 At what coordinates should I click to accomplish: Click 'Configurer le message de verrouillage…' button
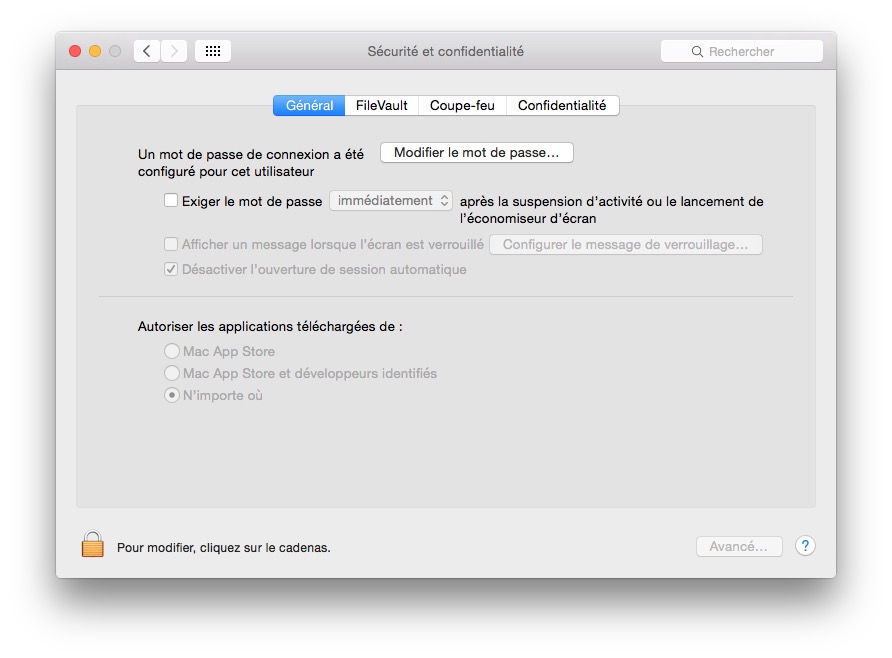click(626, 245)
